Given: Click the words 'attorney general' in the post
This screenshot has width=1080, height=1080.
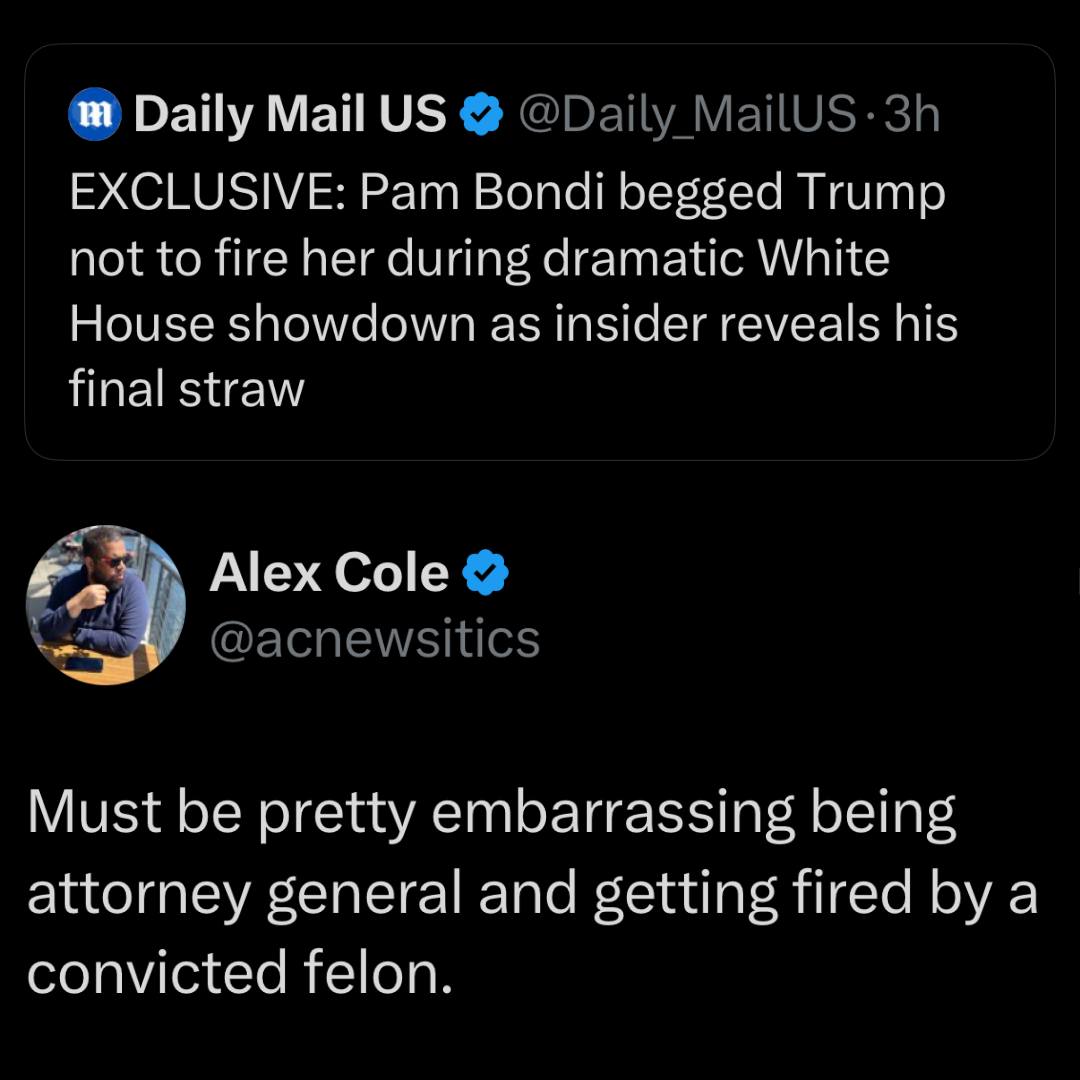Looking at the screenshot, I should tap(245, 894).
